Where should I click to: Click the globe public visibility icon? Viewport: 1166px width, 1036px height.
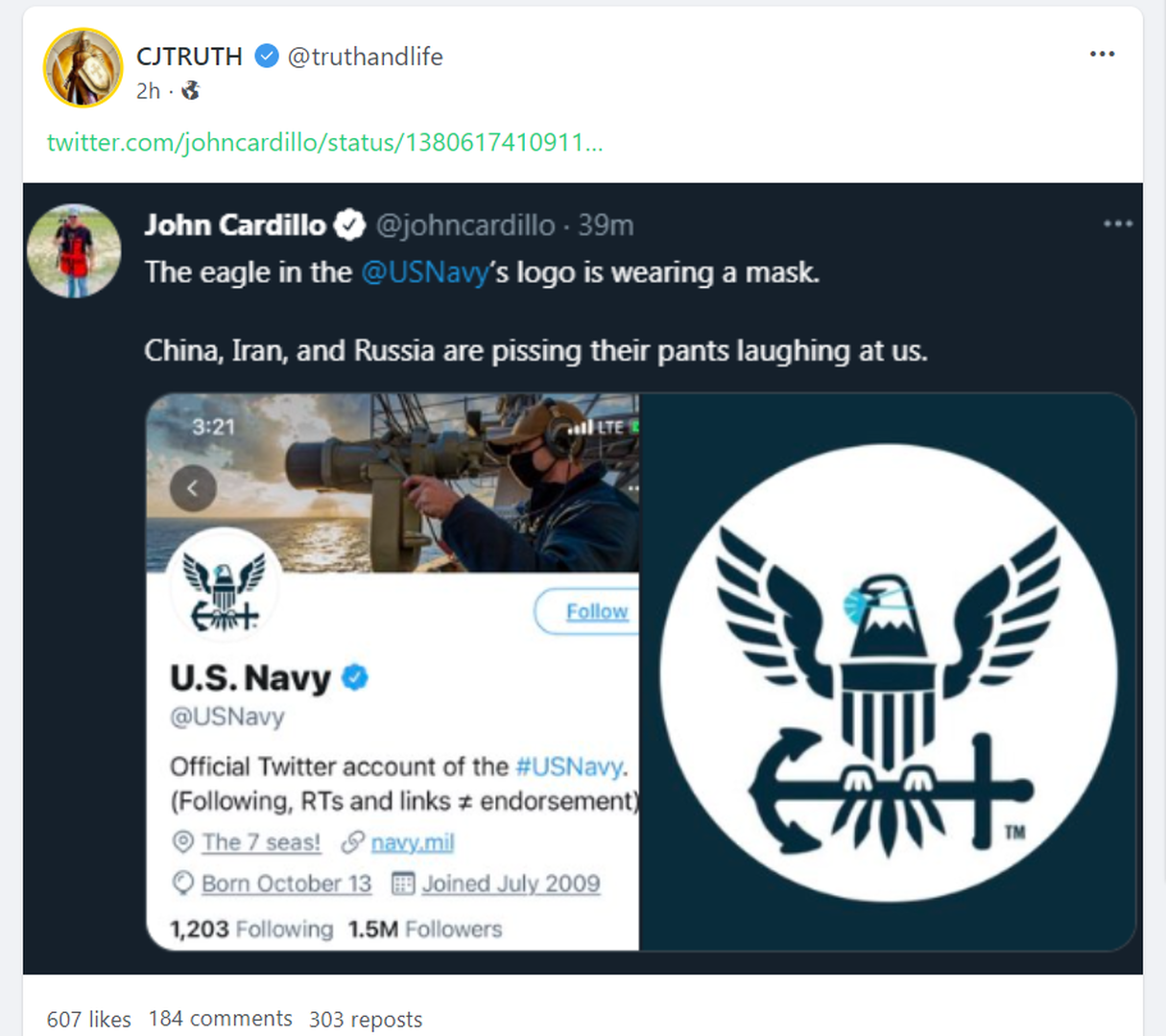pyautogui.click(x=191, y=90)
